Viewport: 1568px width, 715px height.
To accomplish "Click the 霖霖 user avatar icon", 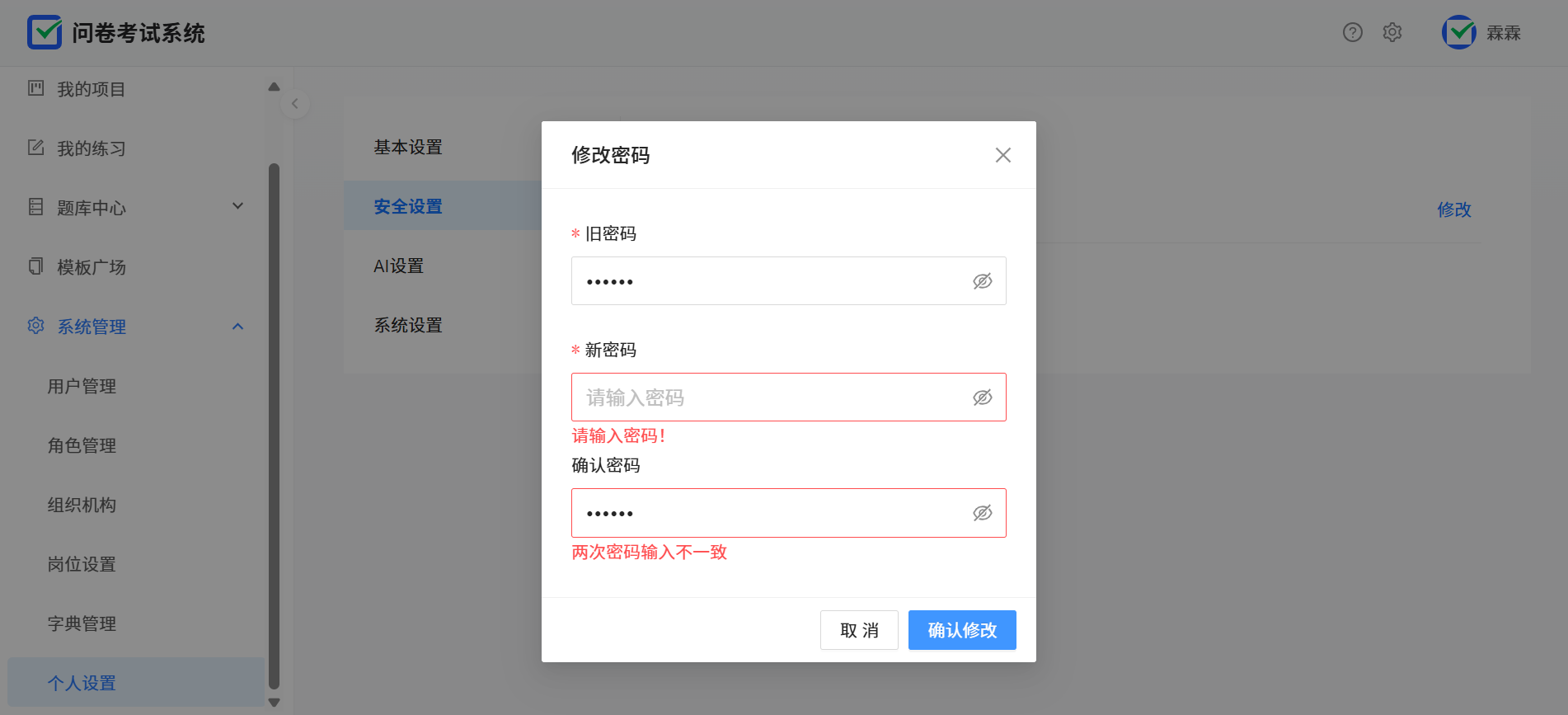I will (x=1459, y=32).
